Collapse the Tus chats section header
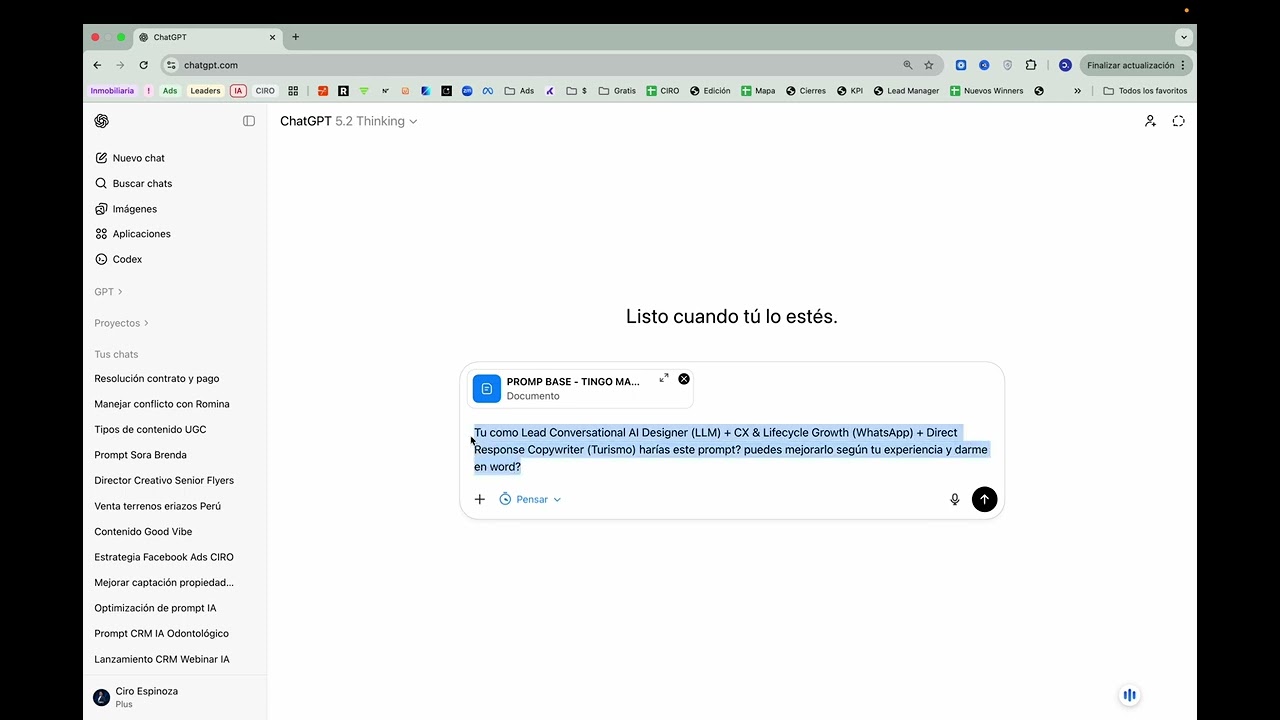Viewport: 1280px width, 720px height. pyautogui.click(x=116, y=354)
